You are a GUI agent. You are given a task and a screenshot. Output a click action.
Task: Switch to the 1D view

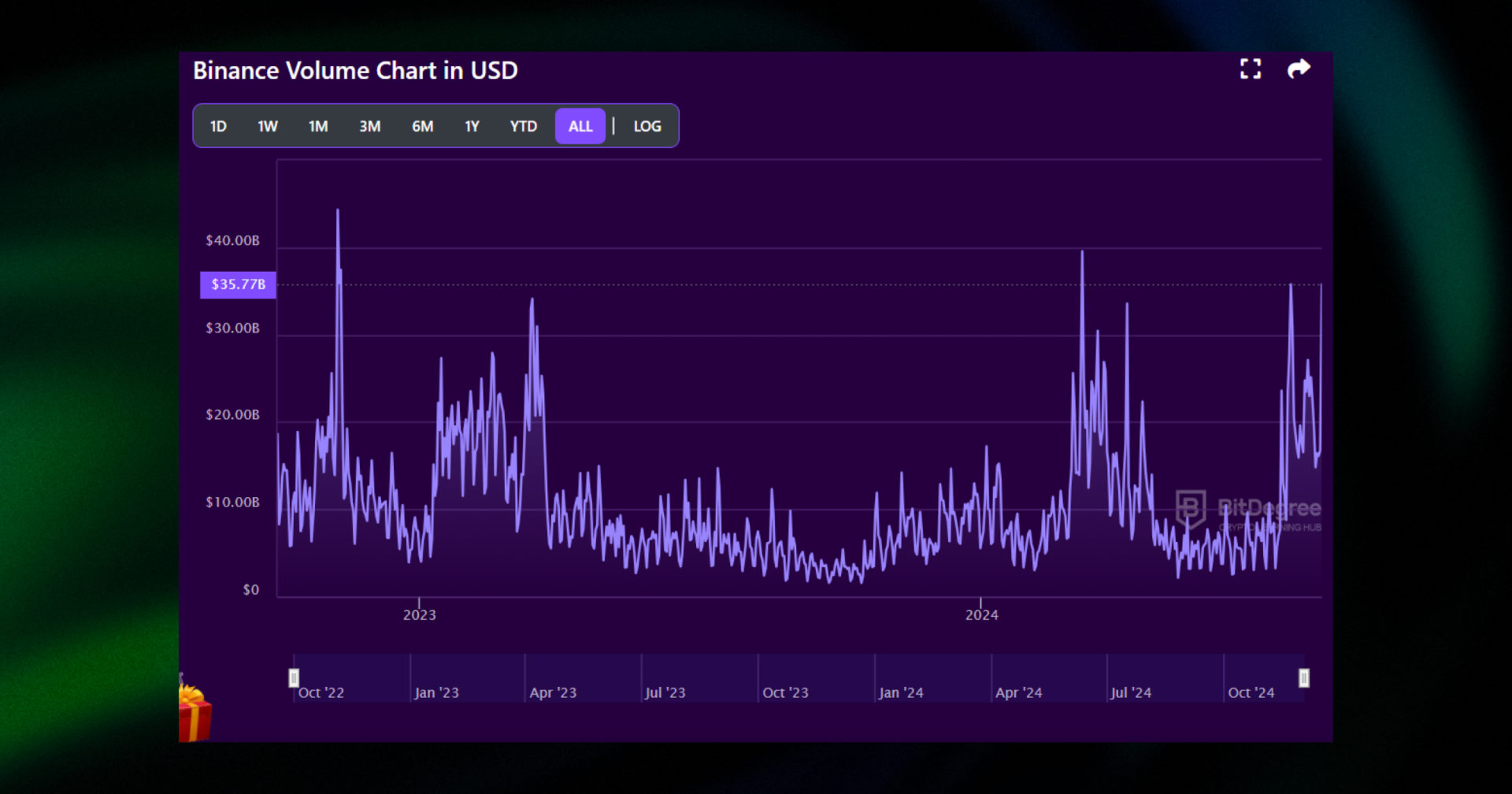tap(218, 126)
